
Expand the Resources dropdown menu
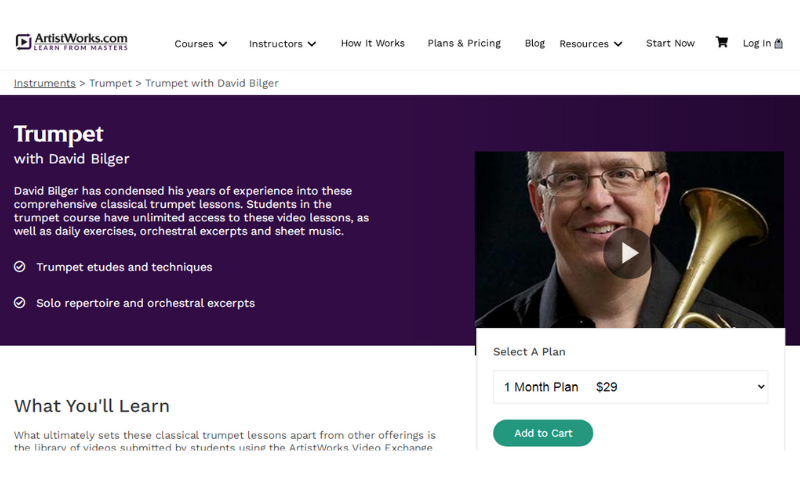[590, 44]
